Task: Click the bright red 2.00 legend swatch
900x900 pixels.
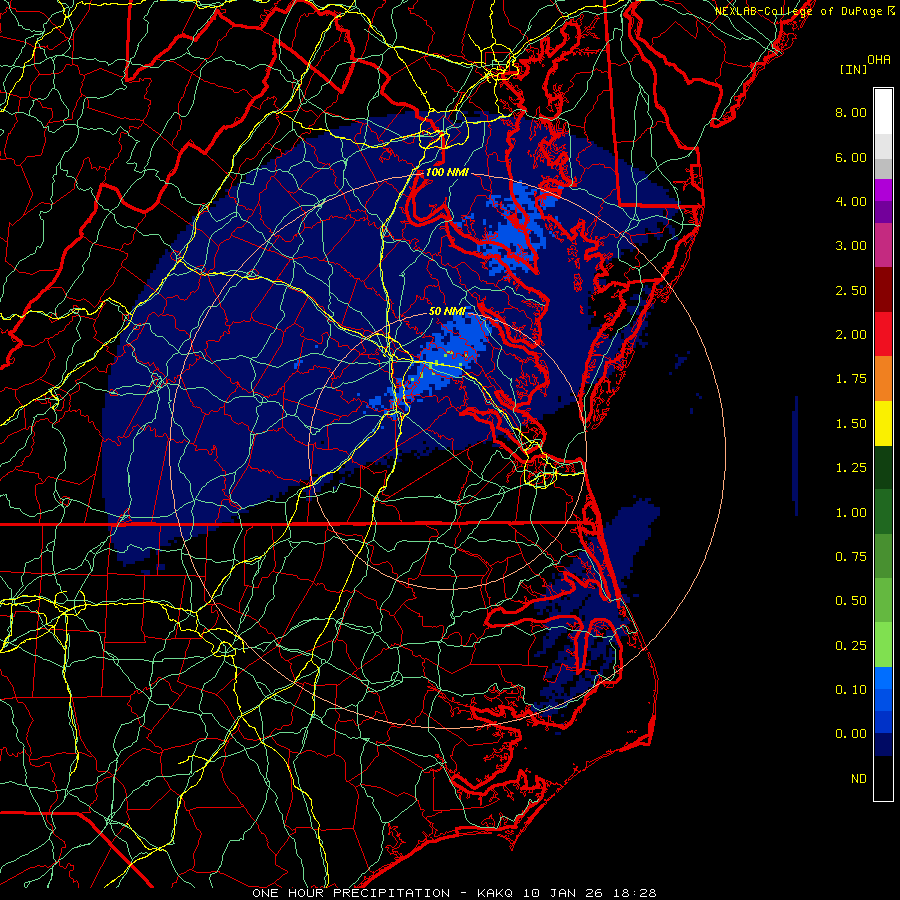Action: click(883, 334)
